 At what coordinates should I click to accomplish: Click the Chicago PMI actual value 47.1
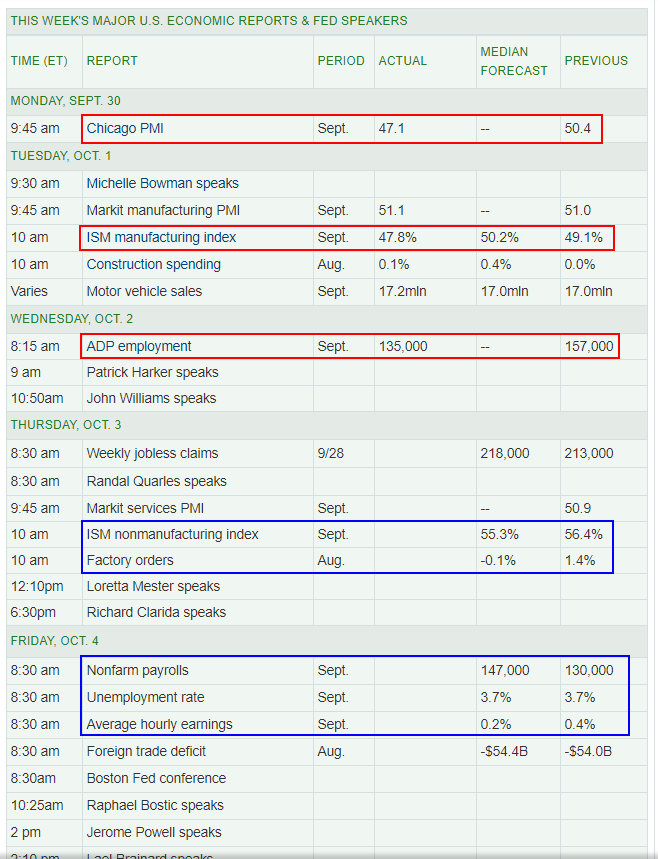tap(391, 129)
